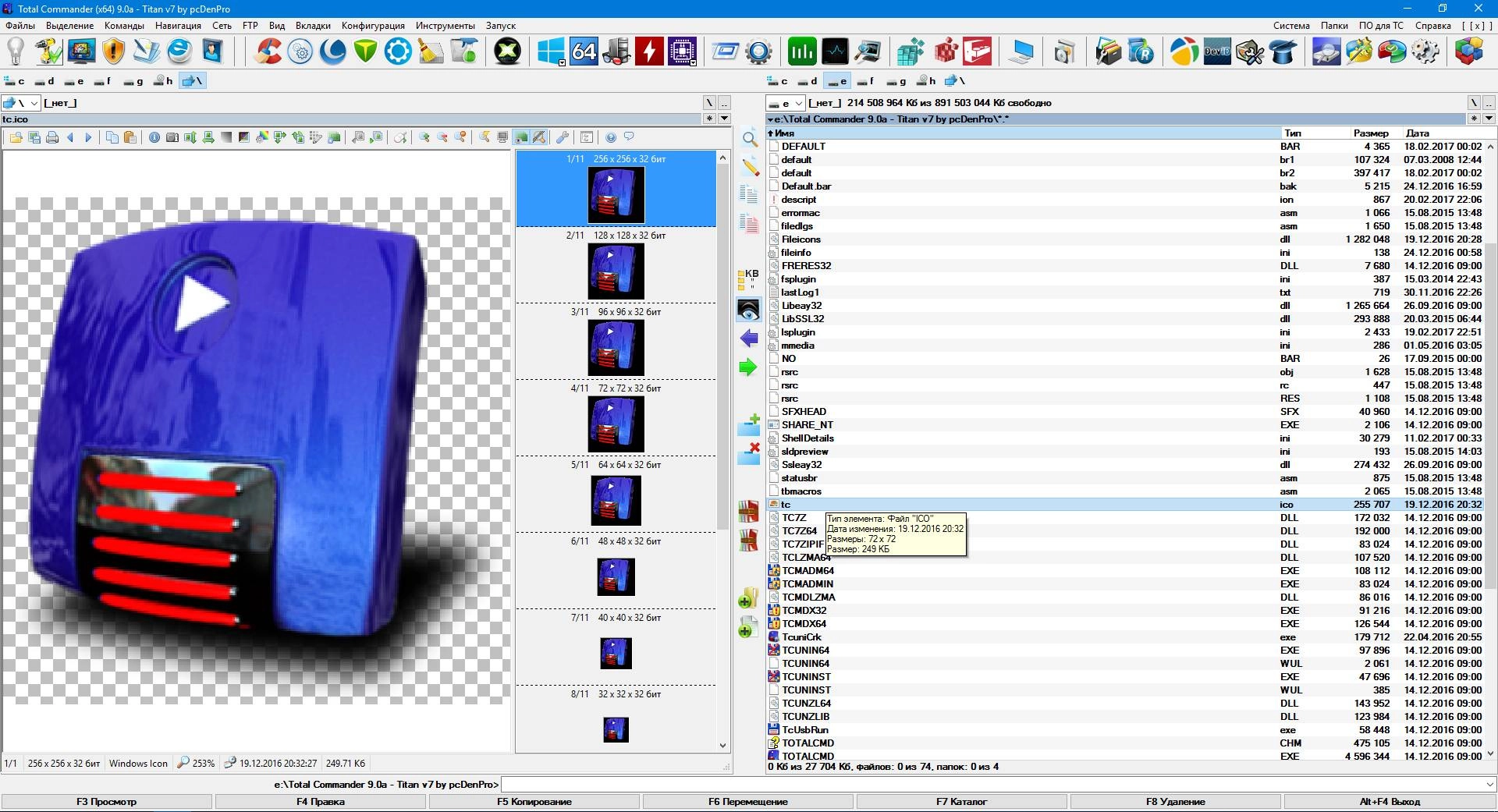Select network drive button in left panel
This screenshot has height=812, width=1498.
coord(192,81)
